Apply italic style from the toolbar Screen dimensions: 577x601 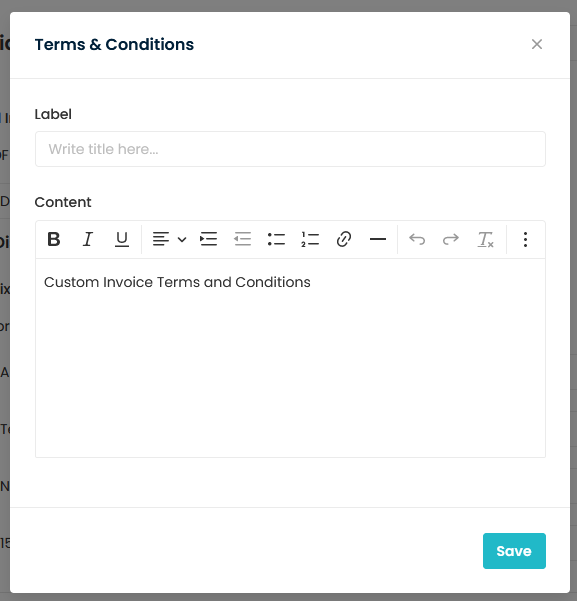88,240
